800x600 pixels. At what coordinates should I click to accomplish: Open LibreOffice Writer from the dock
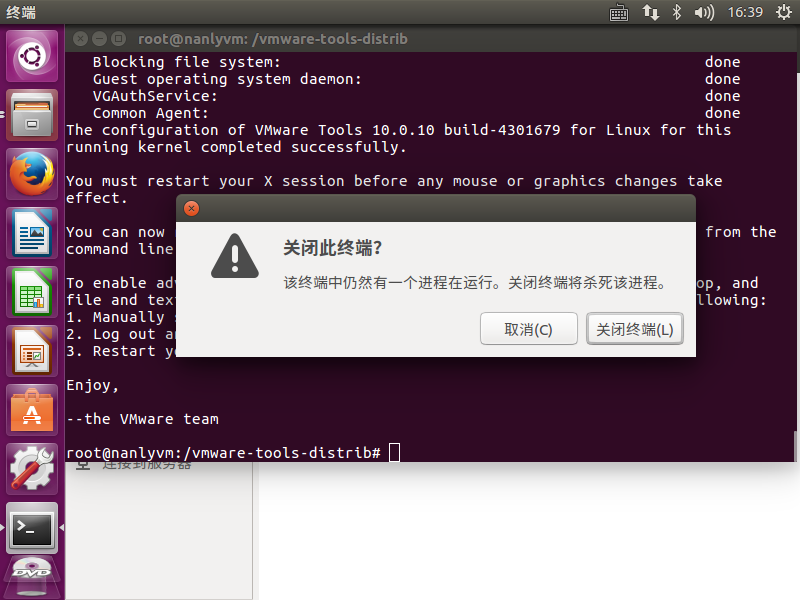[x=32, y=233]
